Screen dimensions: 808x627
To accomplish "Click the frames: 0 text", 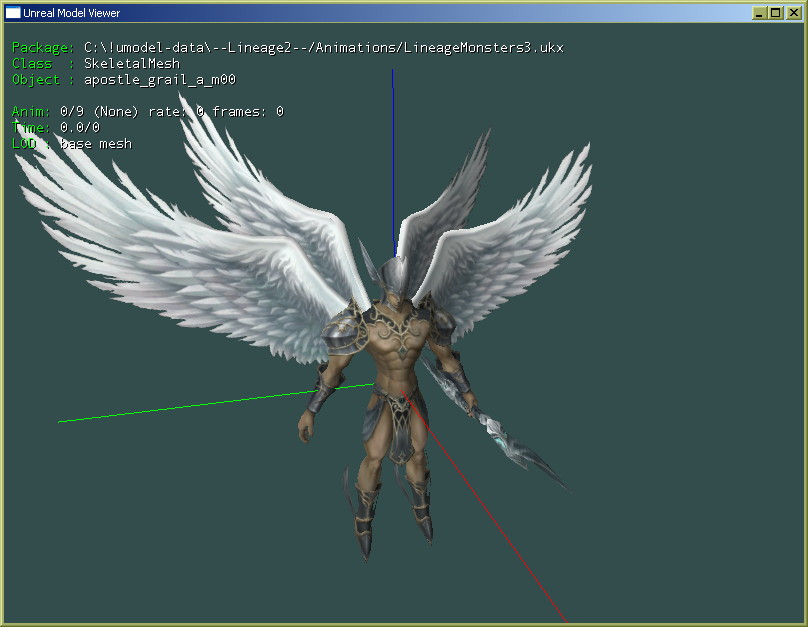I will point(248,112).
